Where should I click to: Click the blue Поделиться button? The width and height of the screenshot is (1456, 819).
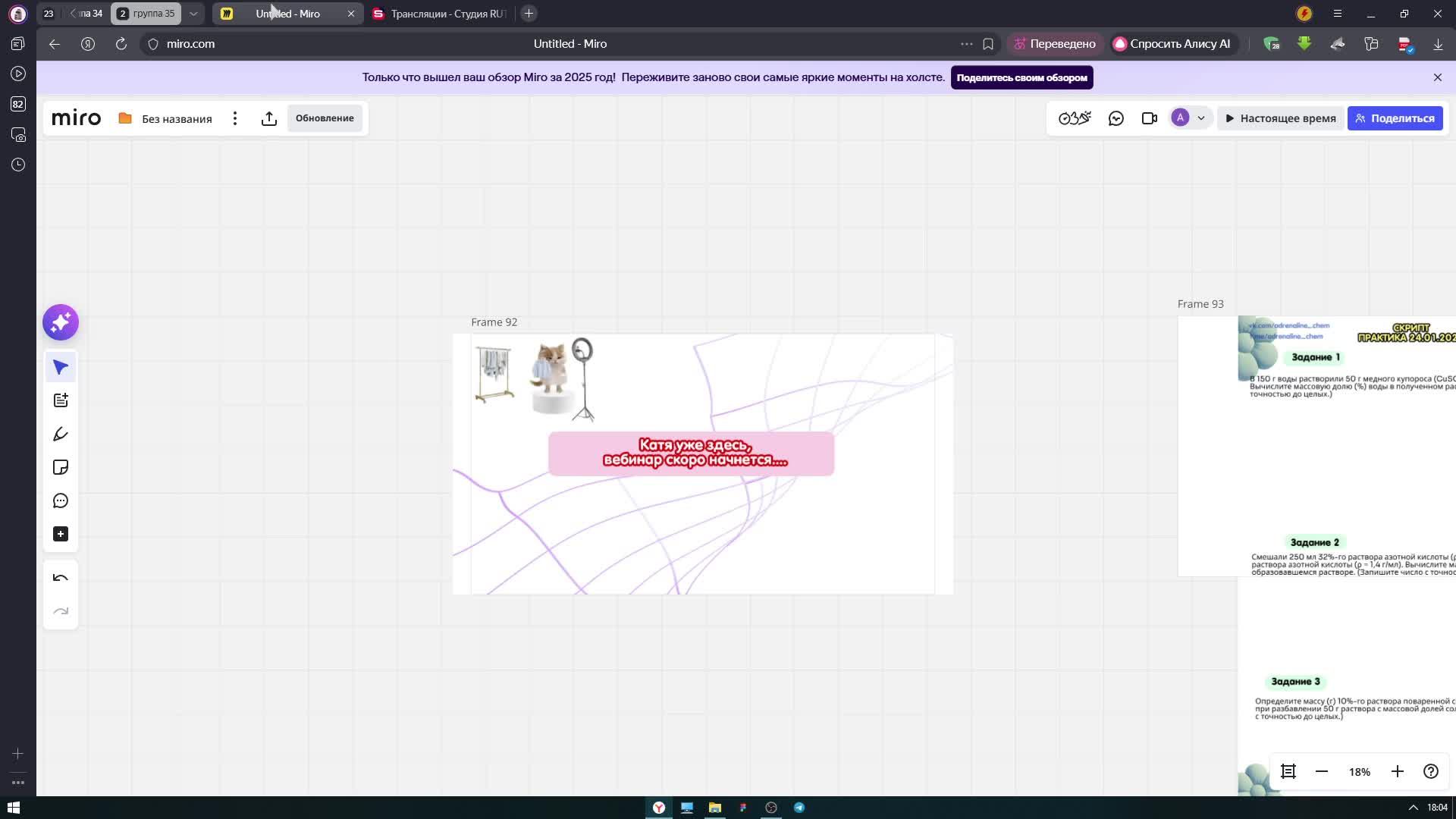[1395, 118]
